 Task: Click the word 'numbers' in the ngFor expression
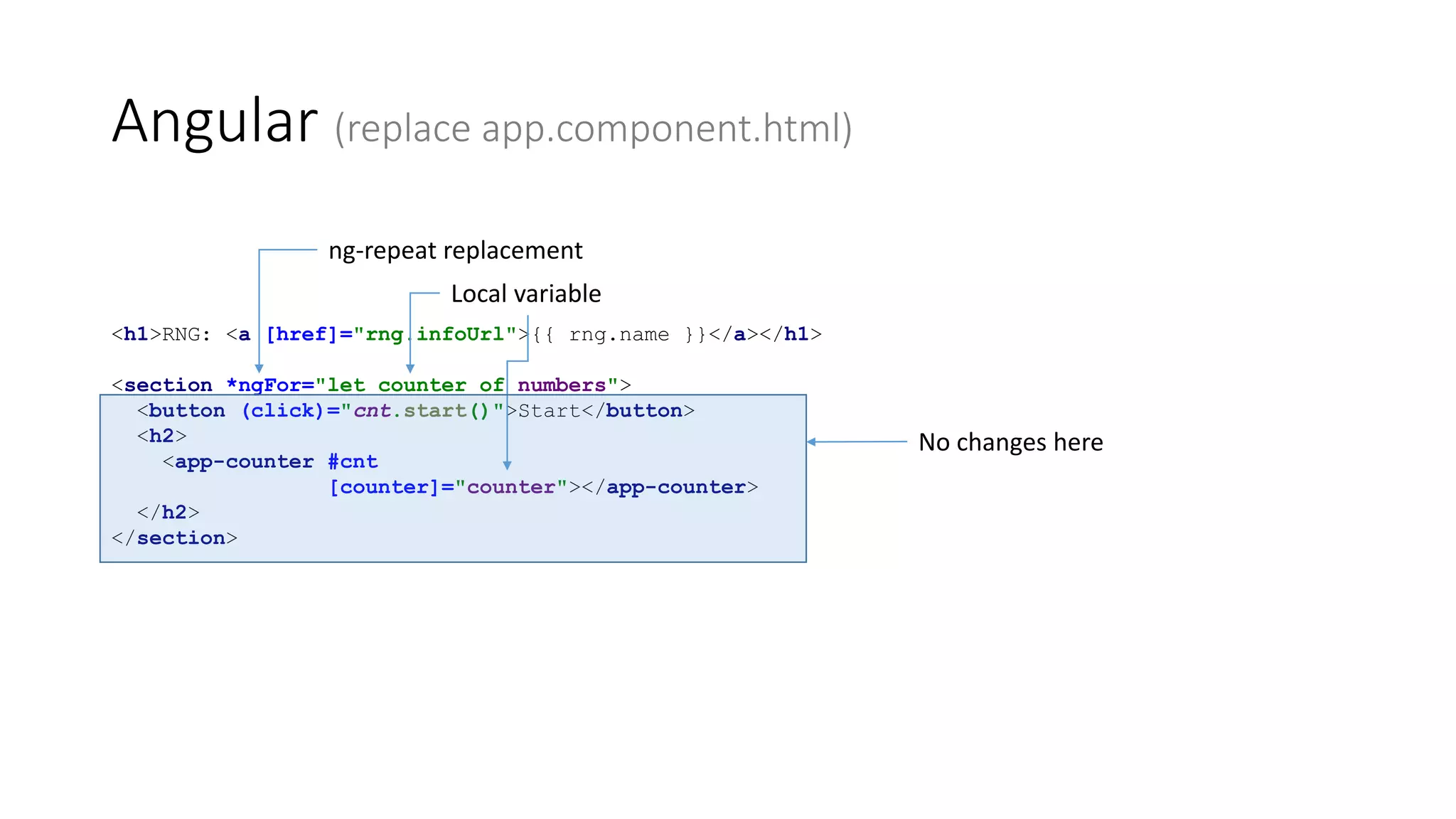coord(561,385)
